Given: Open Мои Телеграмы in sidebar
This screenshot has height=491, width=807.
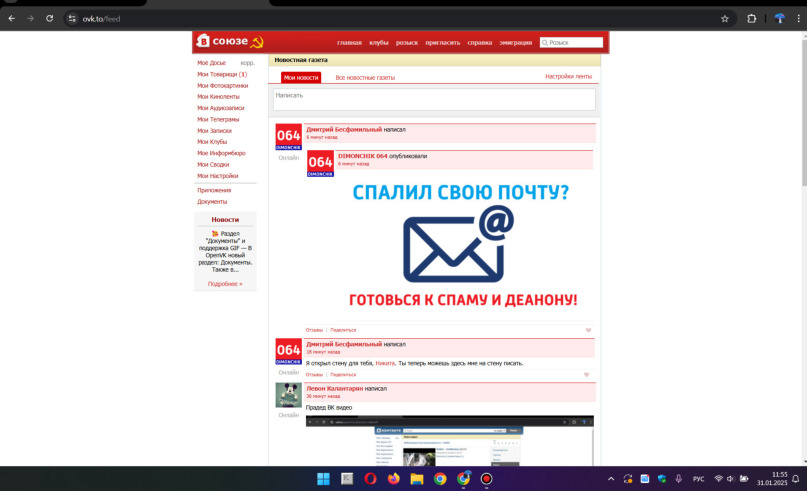Looking at the screenshot, I should [218, 119].
